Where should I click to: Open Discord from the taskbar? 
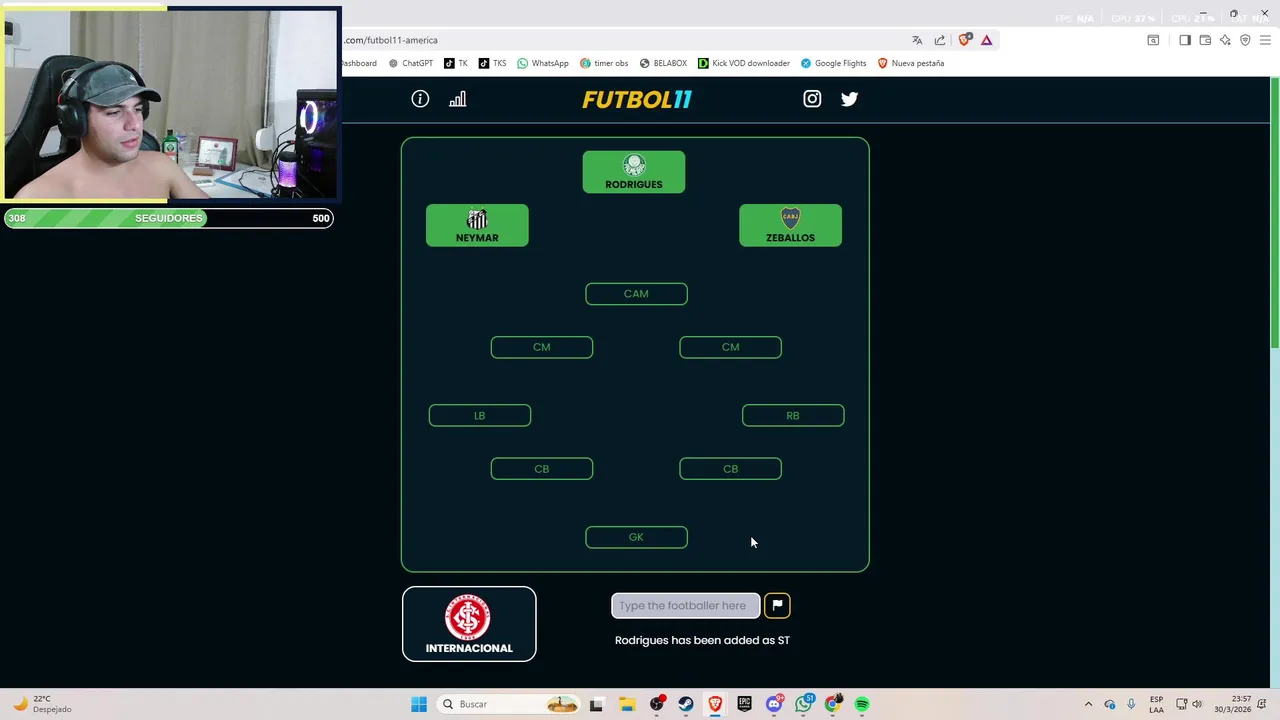[774, 704]
